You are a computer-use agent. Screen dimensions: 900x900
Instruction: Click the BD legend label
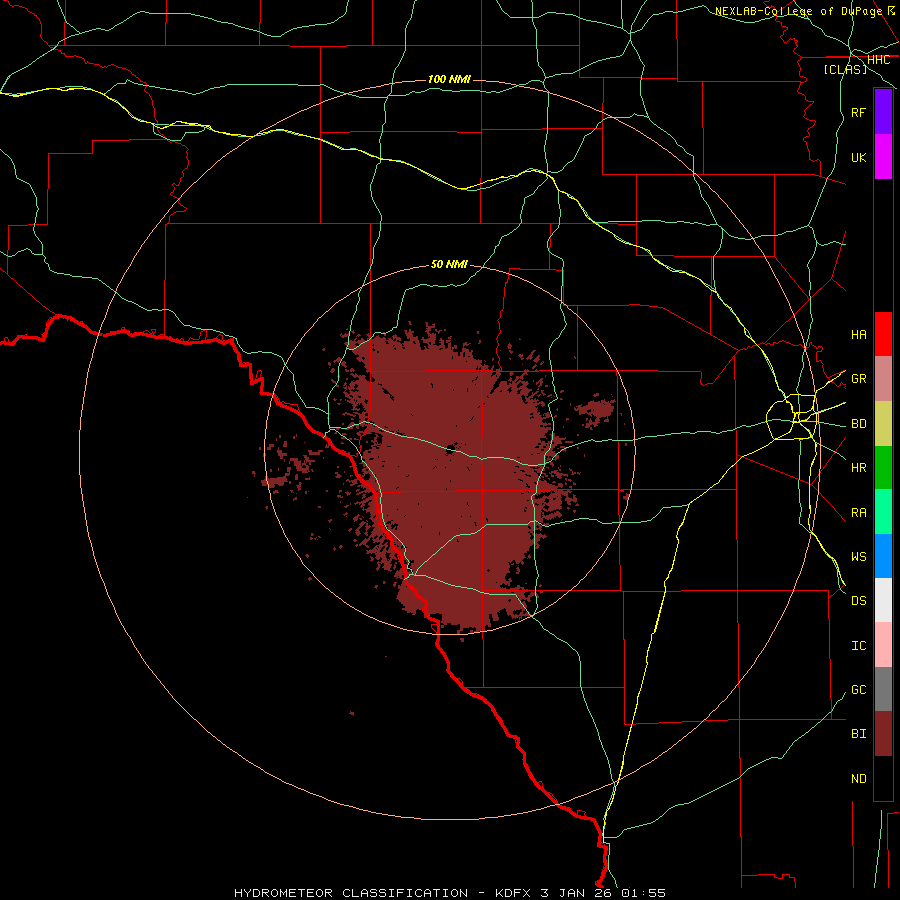[858, 424]
